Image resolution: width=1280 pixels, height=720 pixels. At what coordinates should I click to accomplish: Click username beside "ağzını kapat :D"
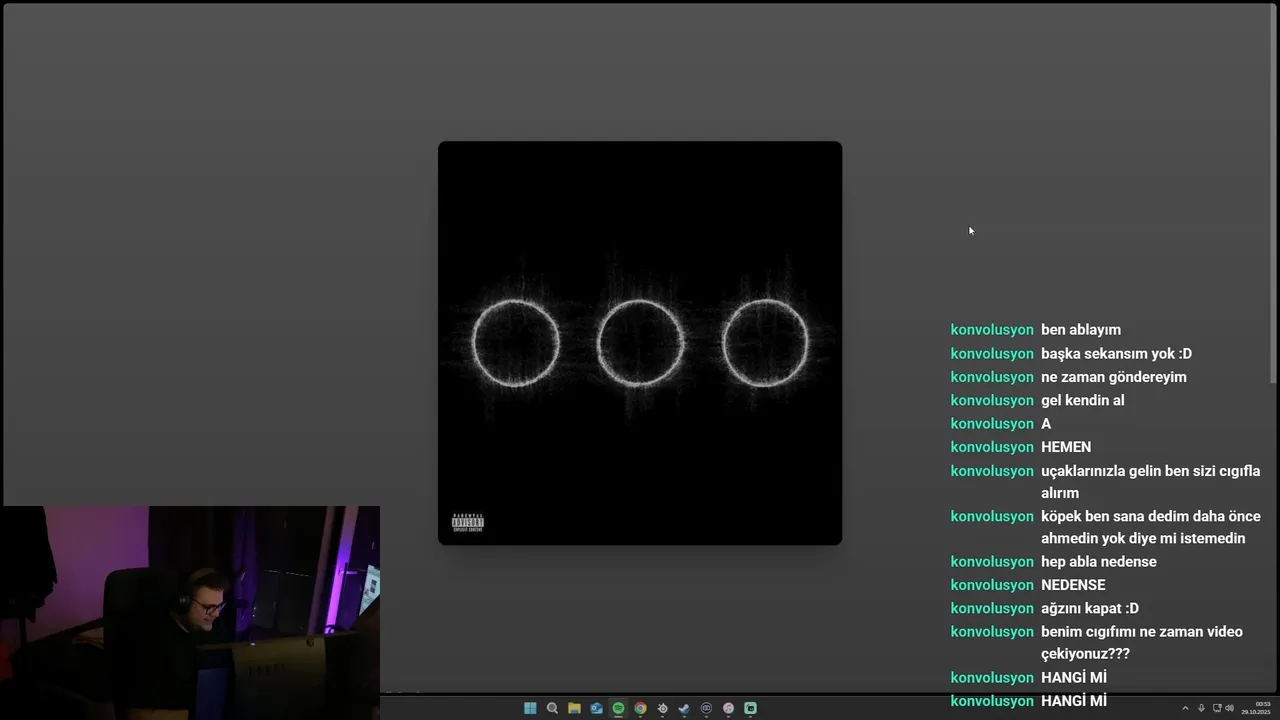(992, 608)
